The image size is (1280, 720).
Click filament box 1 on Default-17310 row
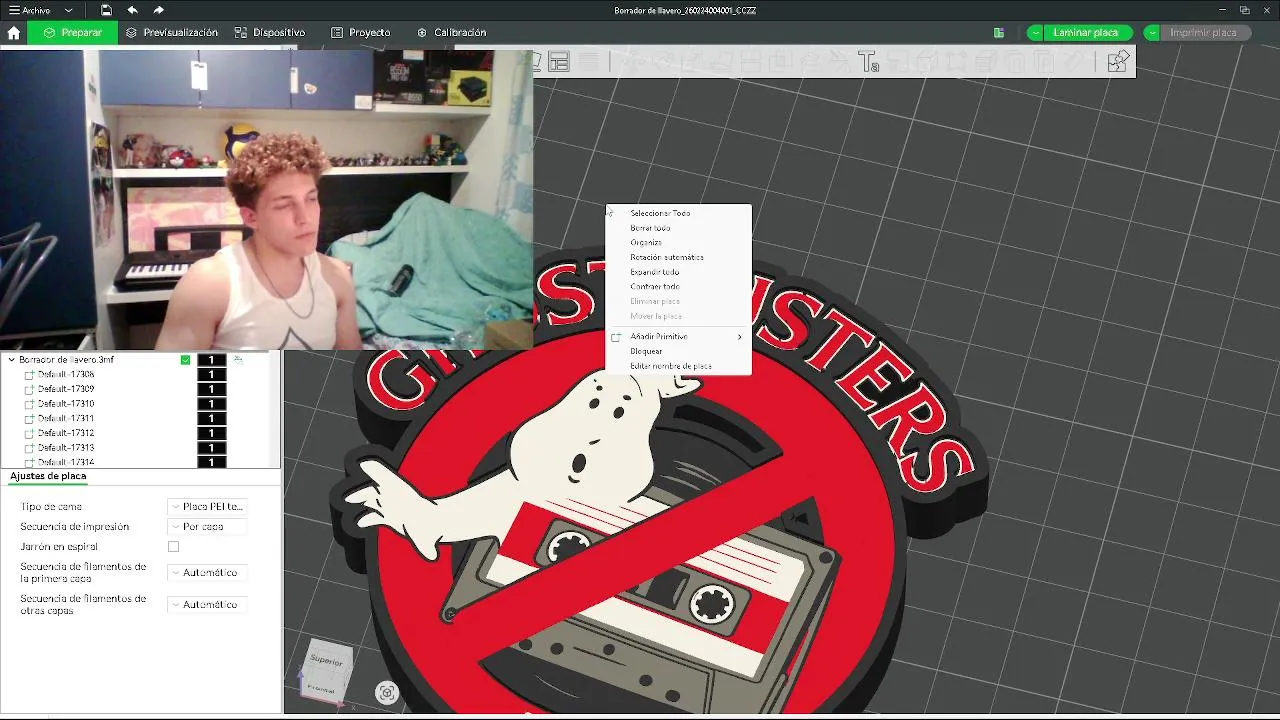tap(212, 404)
